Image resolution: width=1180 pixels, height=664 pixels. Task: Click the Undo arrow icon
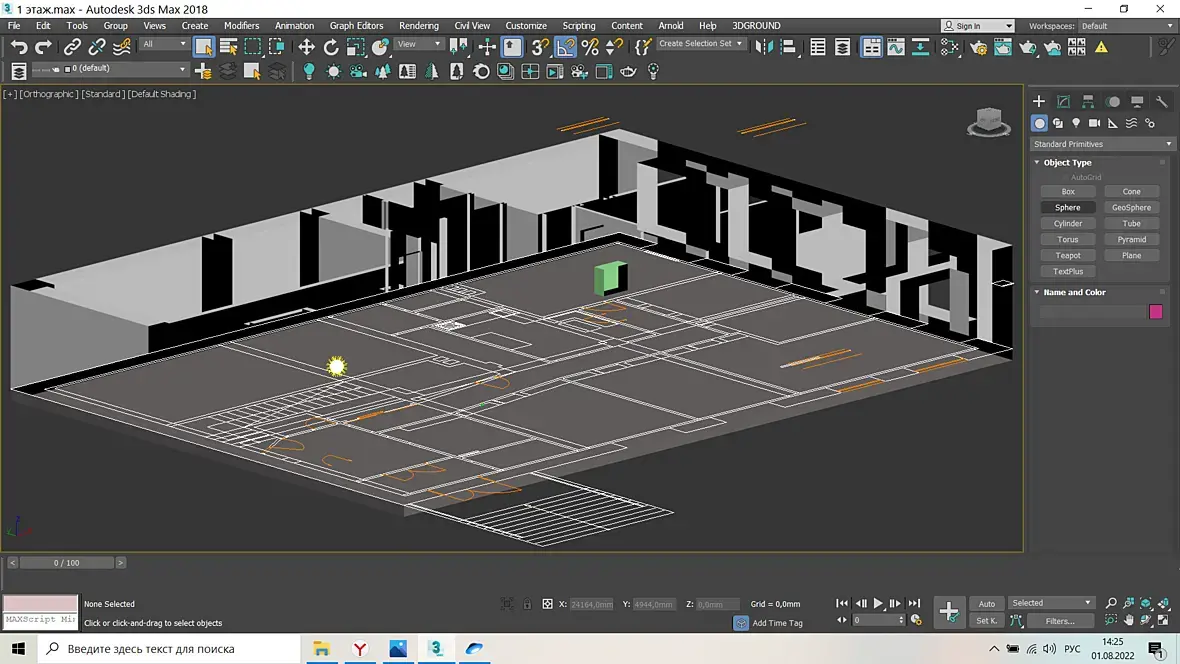(19, 47)
